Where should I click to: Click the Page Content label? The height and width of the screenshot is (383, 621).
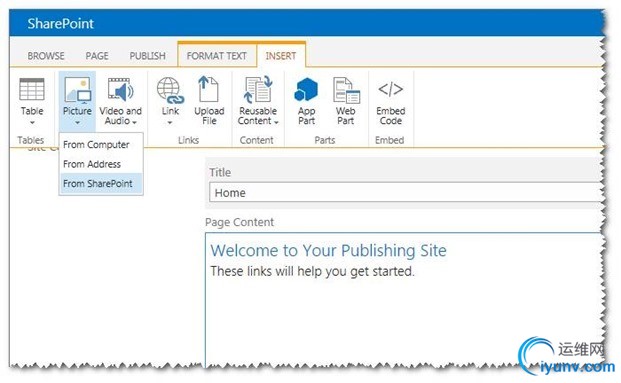(239, 222)
